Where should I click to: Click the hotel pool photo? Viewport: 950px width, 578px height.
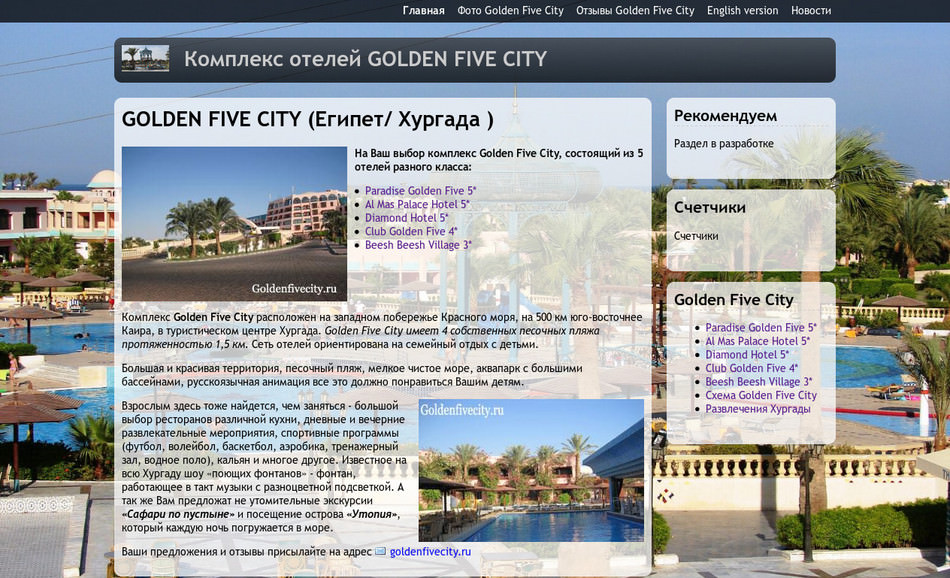point(530,470)
